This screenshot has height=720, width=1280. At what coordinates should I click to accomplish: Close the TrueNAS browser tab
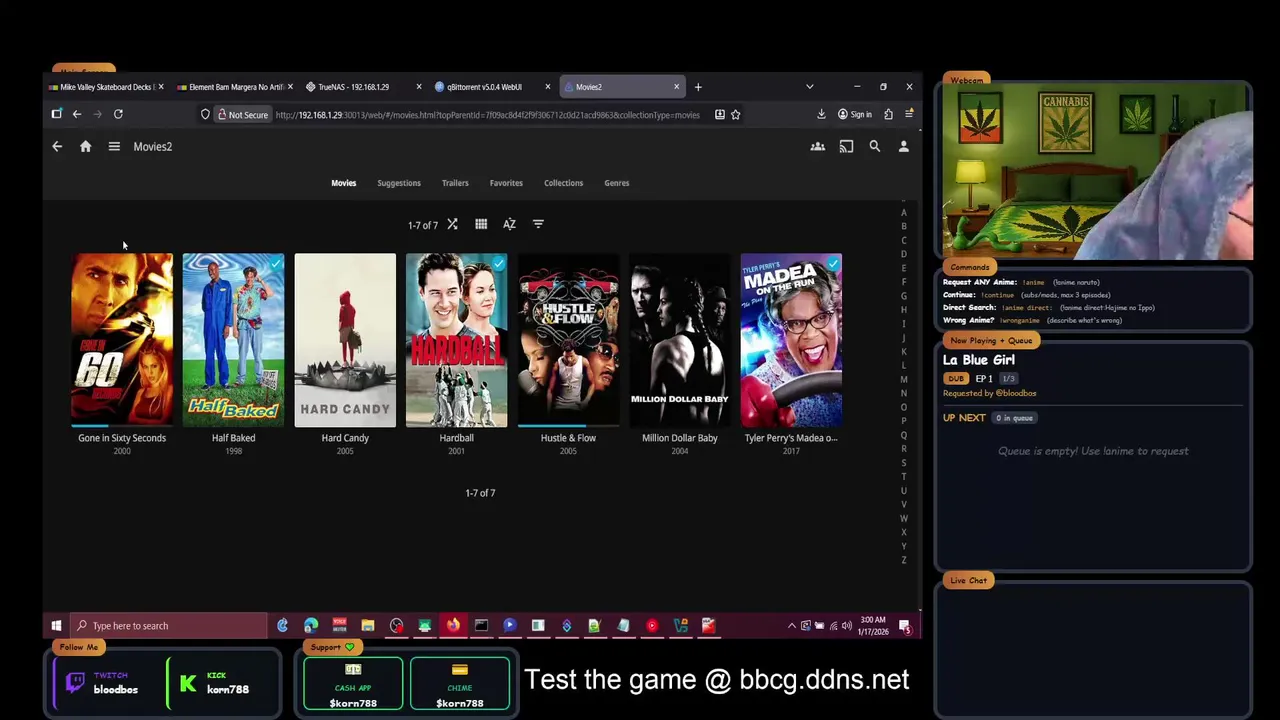[x=418, y=87]
